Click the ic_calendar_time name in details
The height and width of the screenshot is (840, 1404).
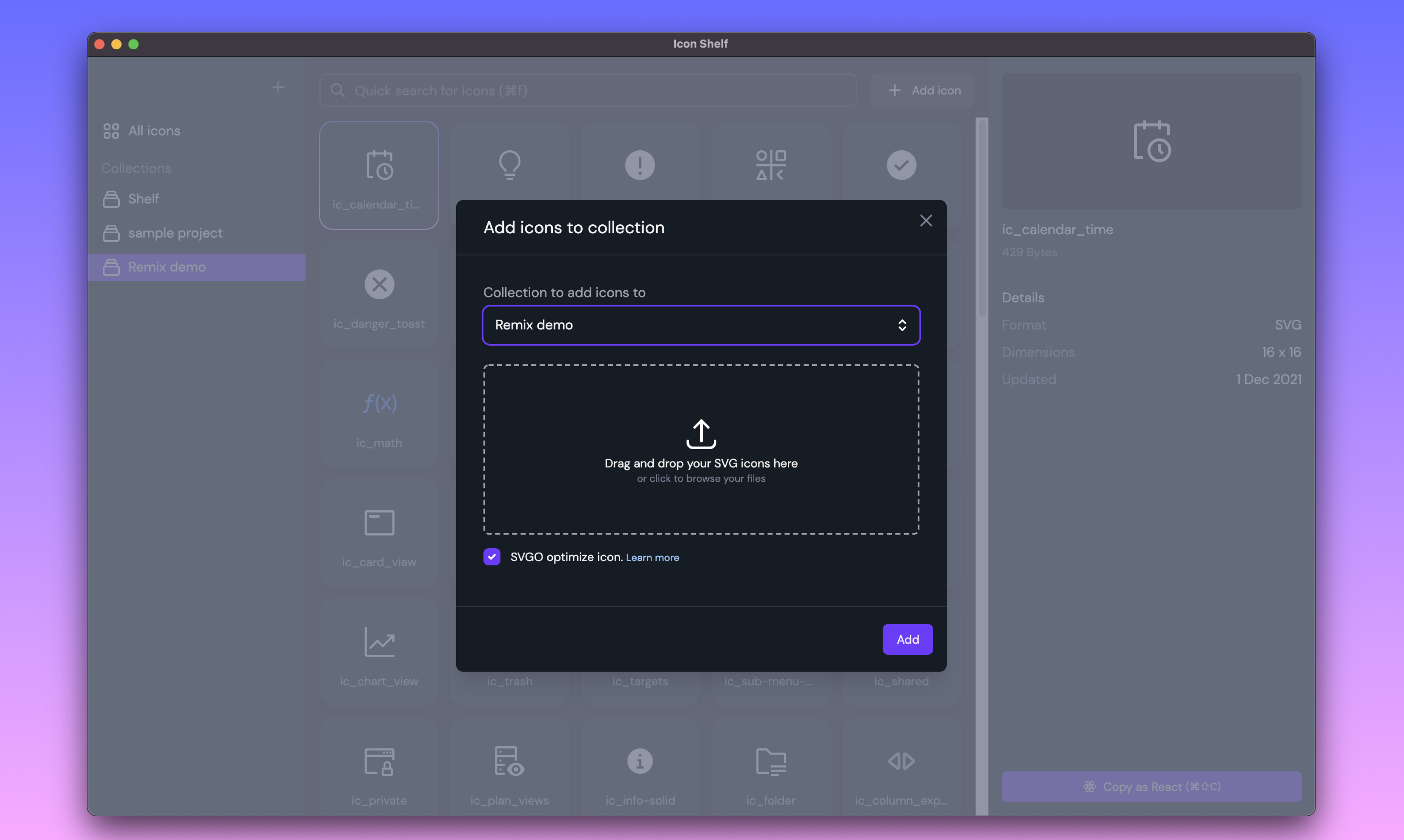point(1057,230)
